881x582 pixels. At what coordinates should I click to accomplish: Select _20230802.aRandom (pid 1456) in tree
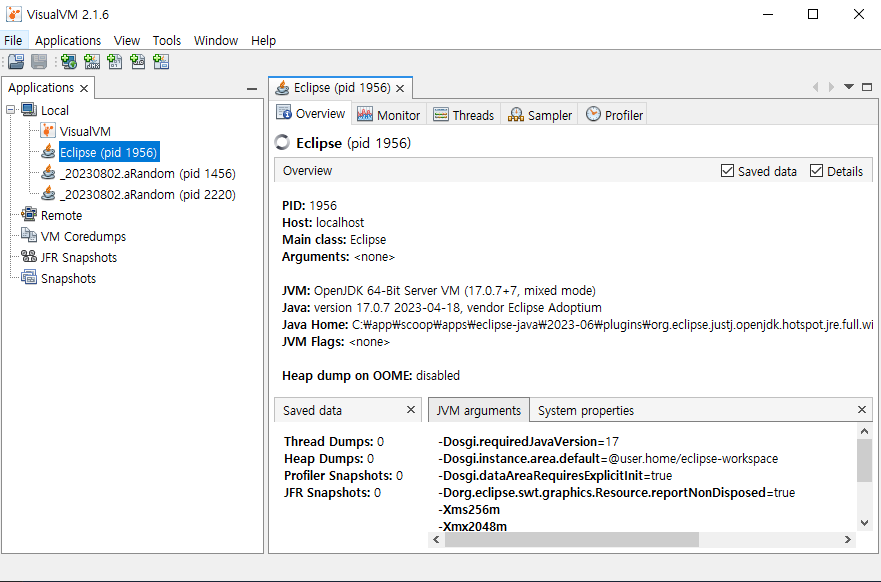tap(148, 174)
